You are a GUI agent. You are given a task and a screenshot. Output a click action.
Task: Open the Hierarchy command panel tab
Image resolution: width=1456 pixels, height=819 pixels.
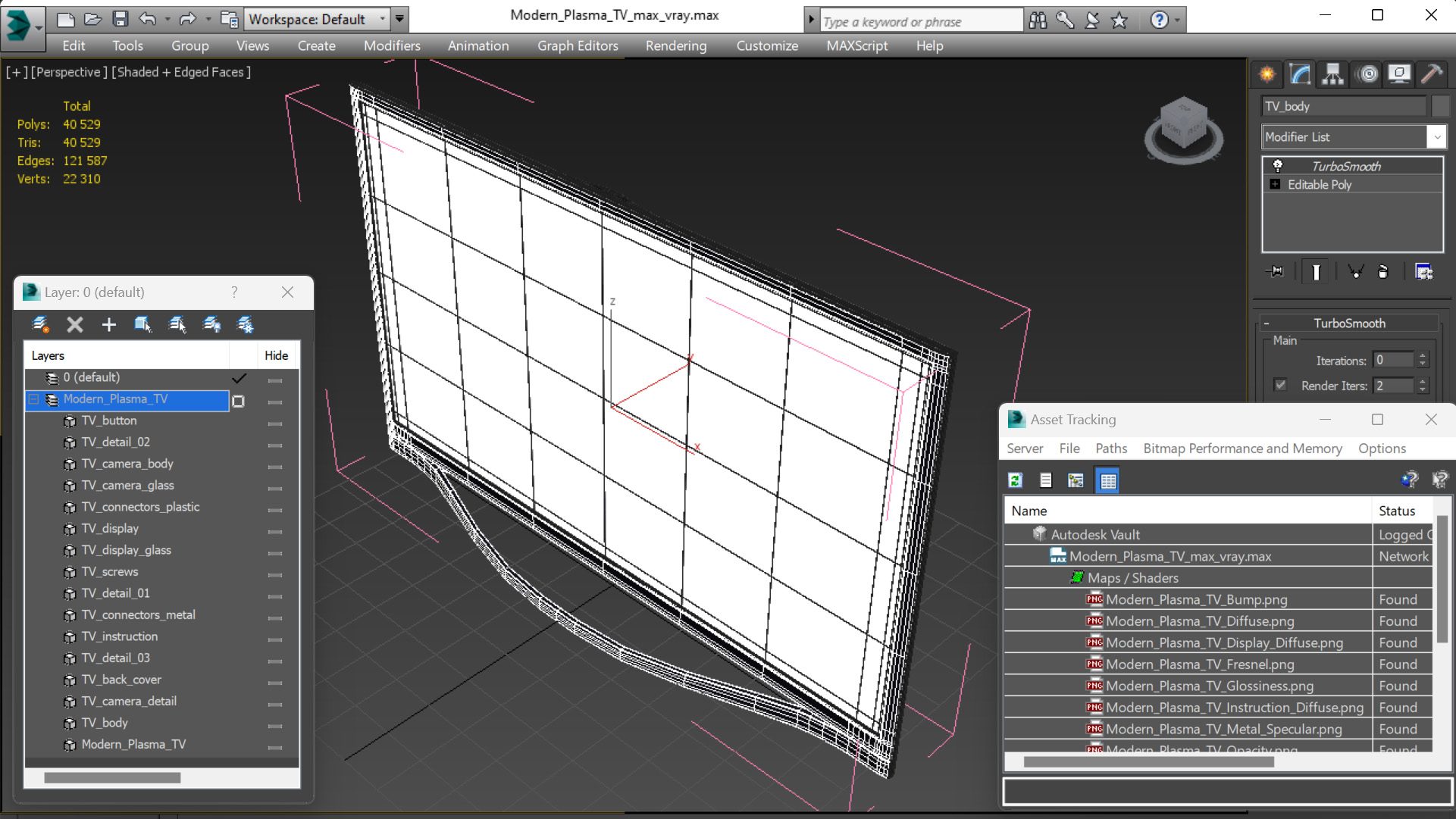pyautogui.click(x=1332, y=73)
